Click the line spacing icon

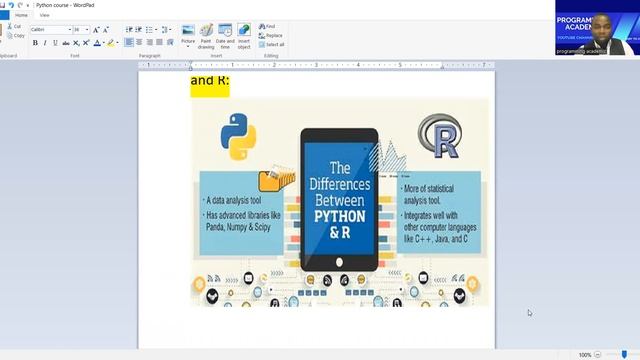[164, 30]
